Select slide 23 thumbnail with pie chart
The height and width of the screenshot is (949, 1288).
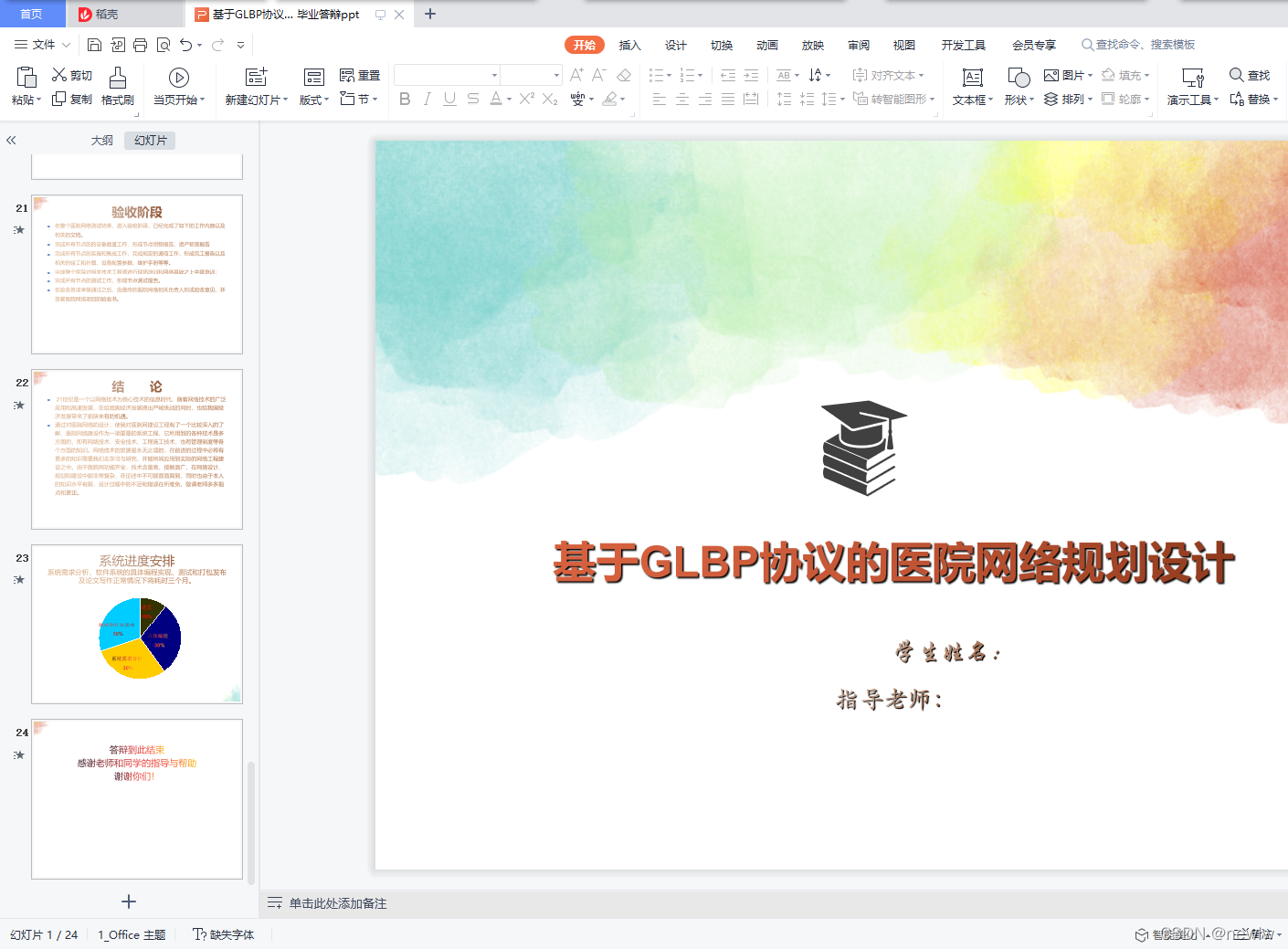coord(137,624)
